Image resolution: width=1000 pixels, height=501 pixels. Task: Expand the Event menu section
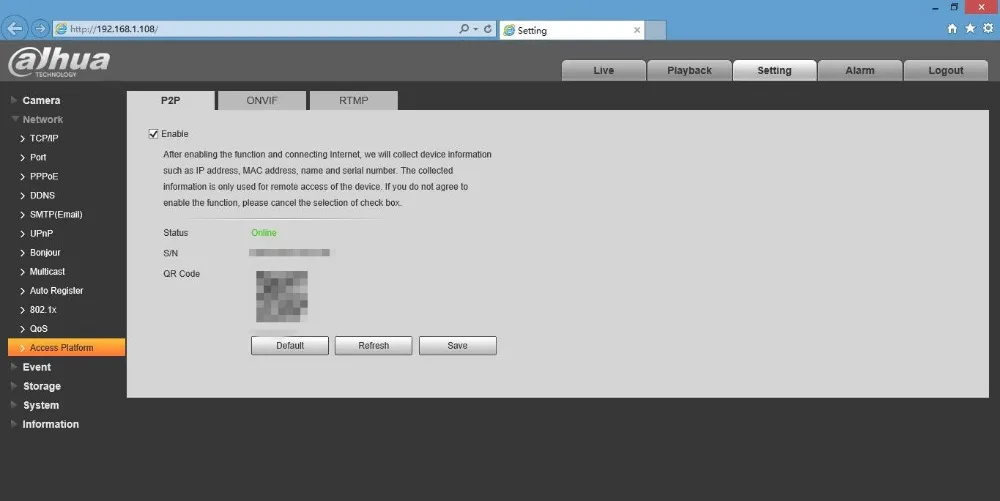click(x=36, y=367)
